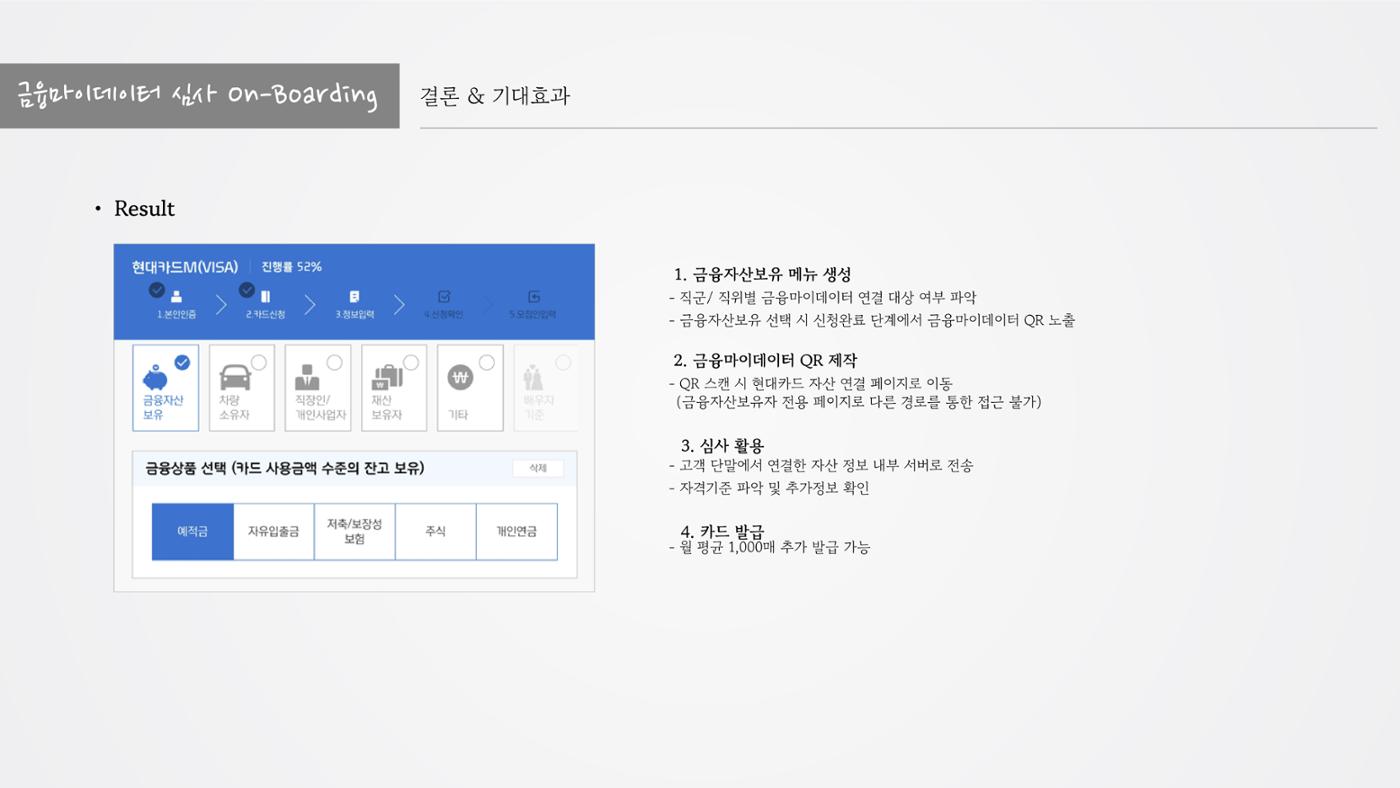The image size is (1400, 788).
Task: Click the piggy bank icon for 금융자산 보유
Action: [155, 379]
